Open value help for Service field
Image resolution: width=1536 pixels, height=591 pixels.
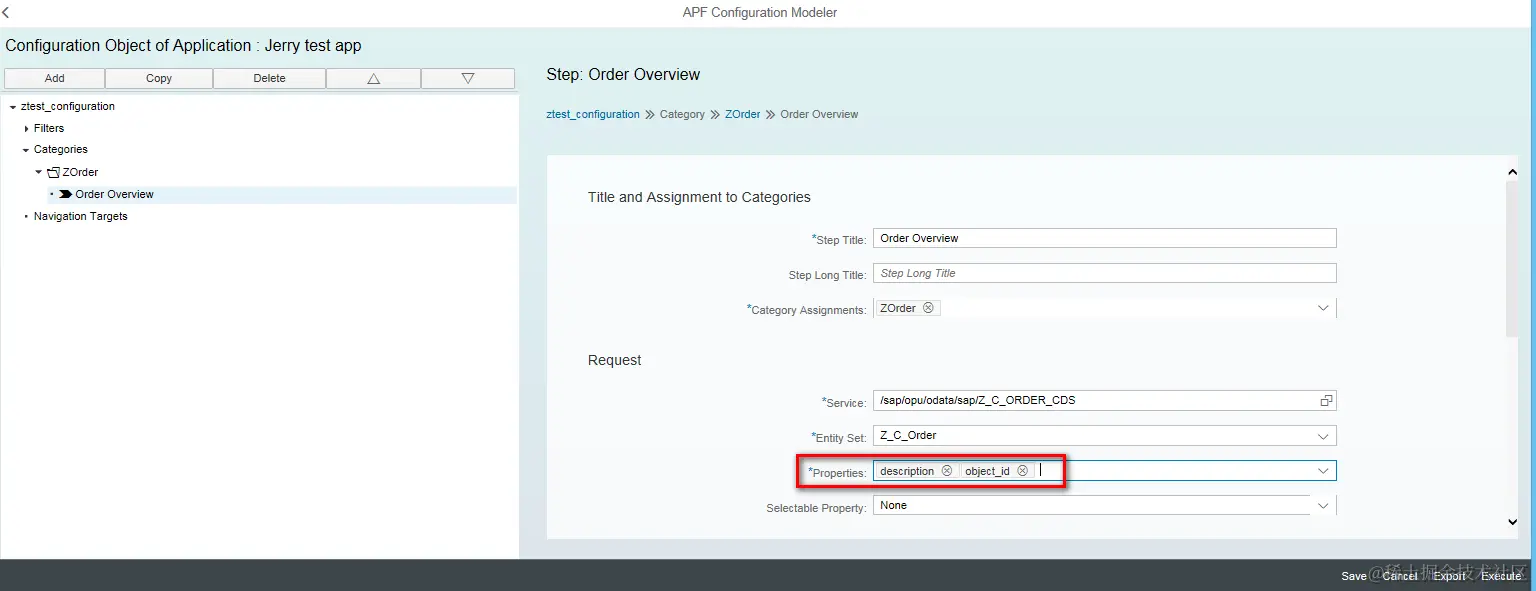pyautogui.click(x=1326, y=400)
